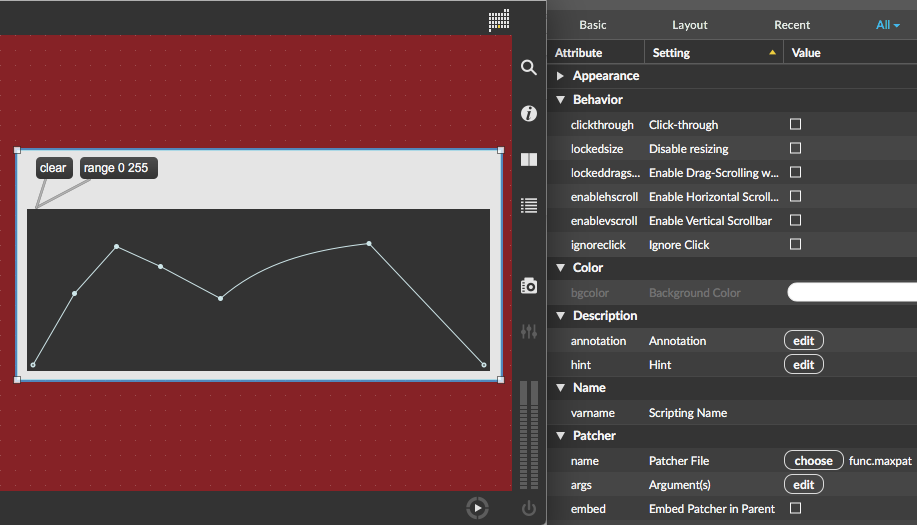Switch to the Basic tab
917x525 pixels.
pyautogui.click(x=593, y=25)
